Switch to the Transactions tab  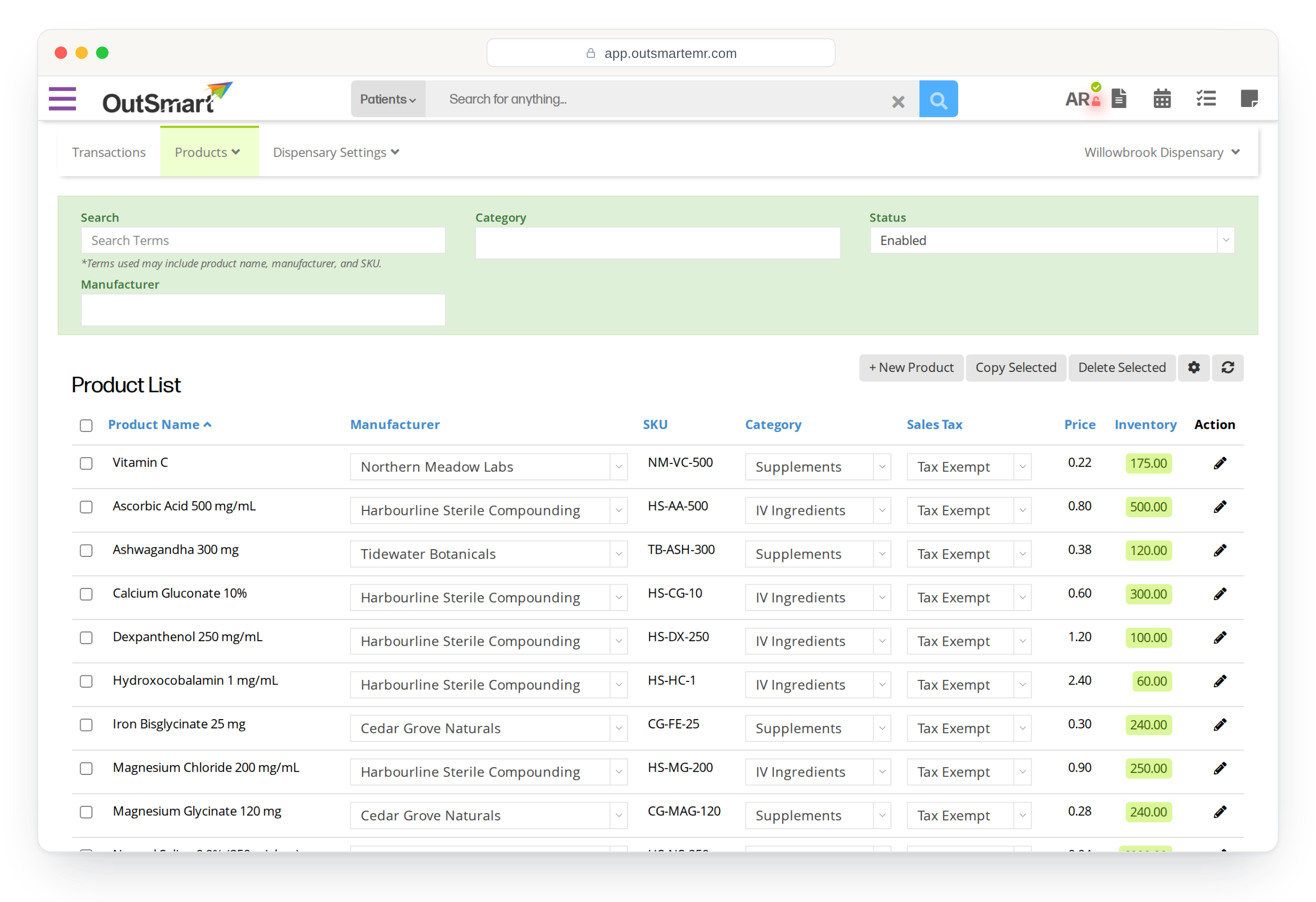pyautogui.click(x=109, y=152)
